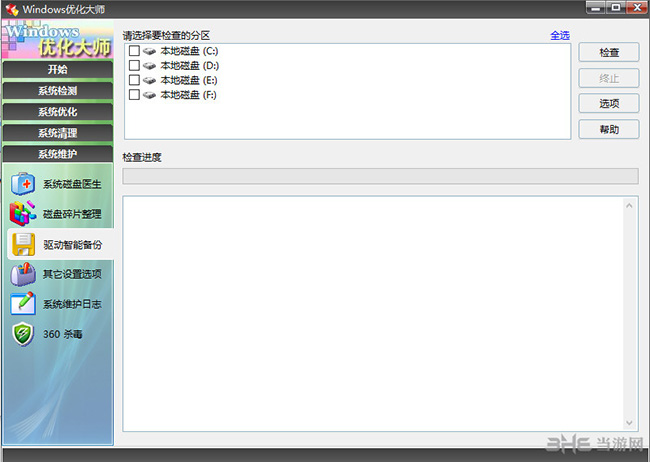Click the disabled 终止 button
Image resolution: width=650 pixels, height=462 pixels.
pos(609,78)
